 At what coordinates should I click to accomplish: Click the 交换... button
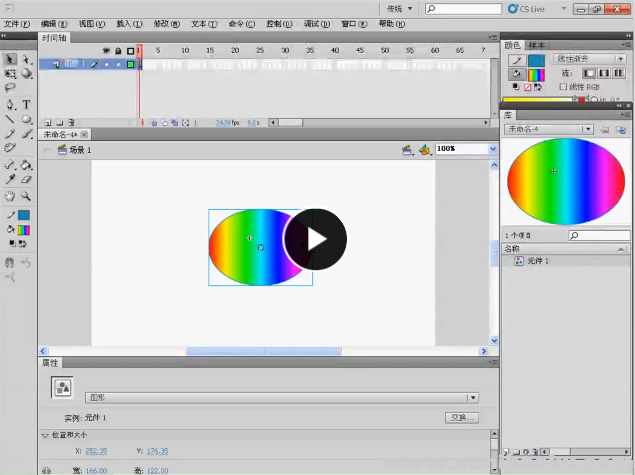460,417
